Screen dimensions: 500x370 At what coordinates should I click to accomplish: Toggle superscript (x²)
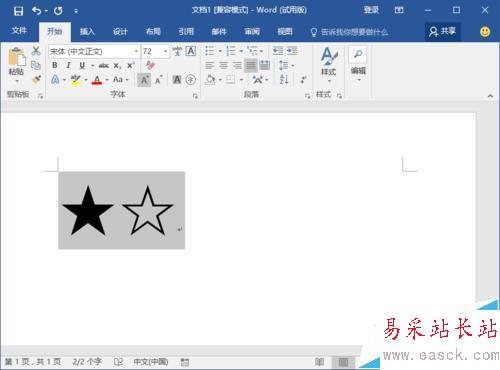(x=131, y=65)
